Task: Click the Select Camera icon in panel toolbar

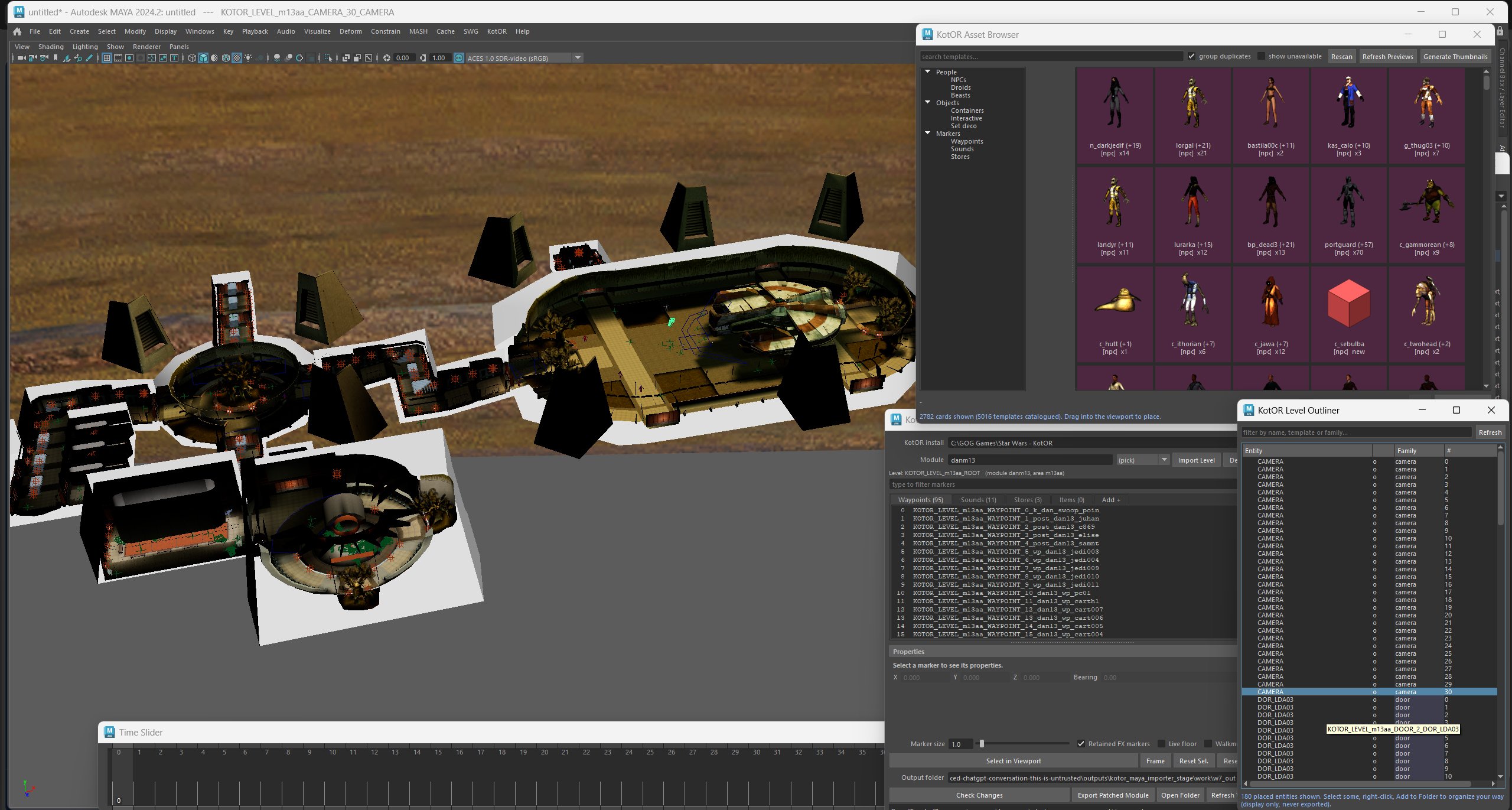Action: (x=22, y=58)
